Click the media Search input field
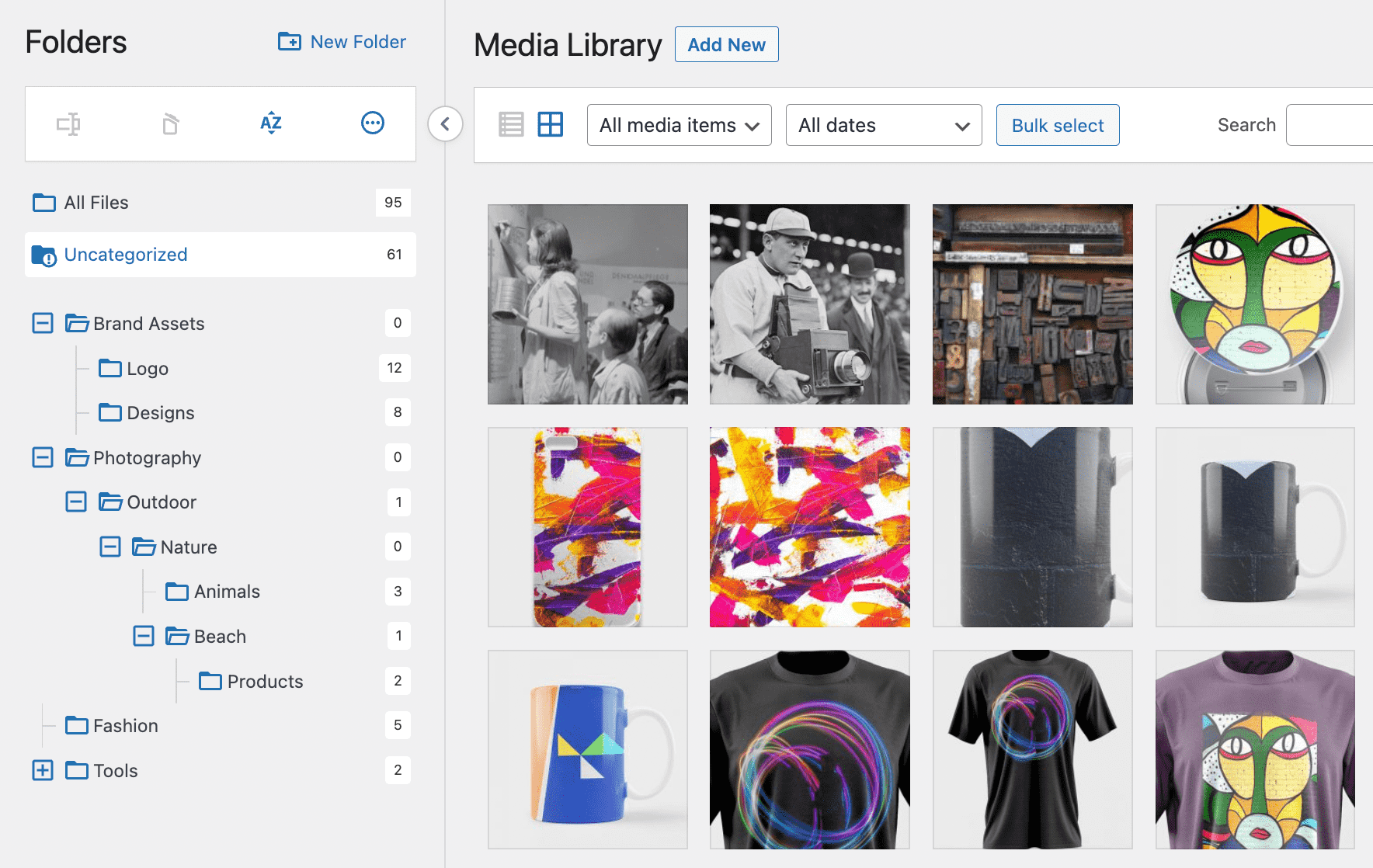This screenshot has width=1373, height=868. 1329,126
